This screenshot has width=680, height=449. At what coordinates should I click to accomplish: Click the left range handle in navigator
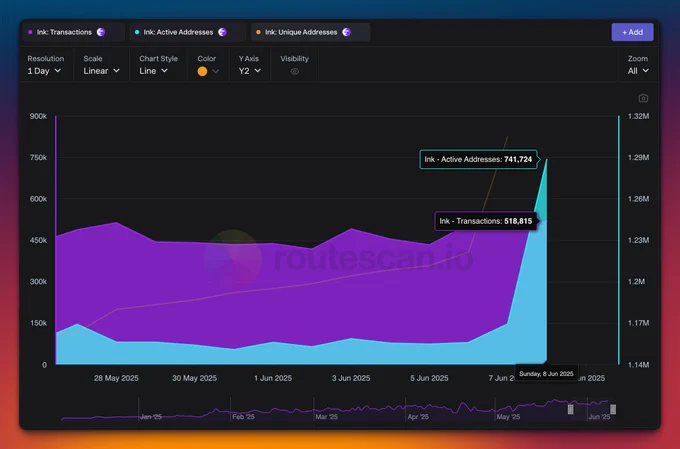tap(571, 409)
